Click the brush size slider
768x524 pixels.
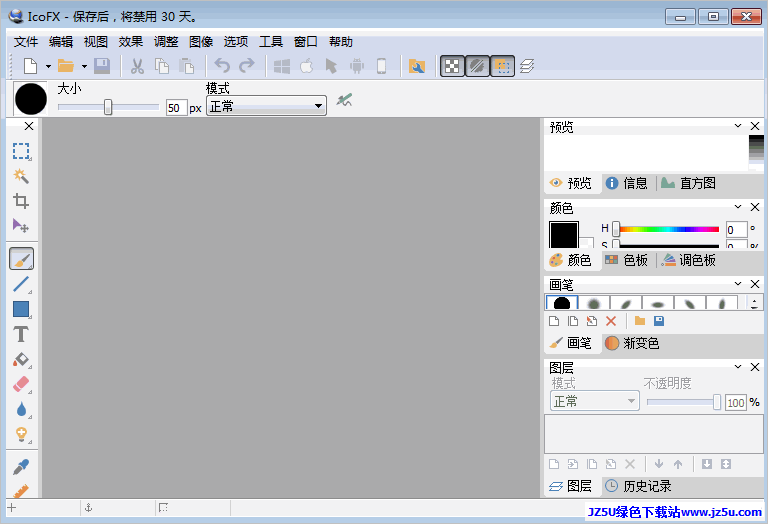click(108, 107)
